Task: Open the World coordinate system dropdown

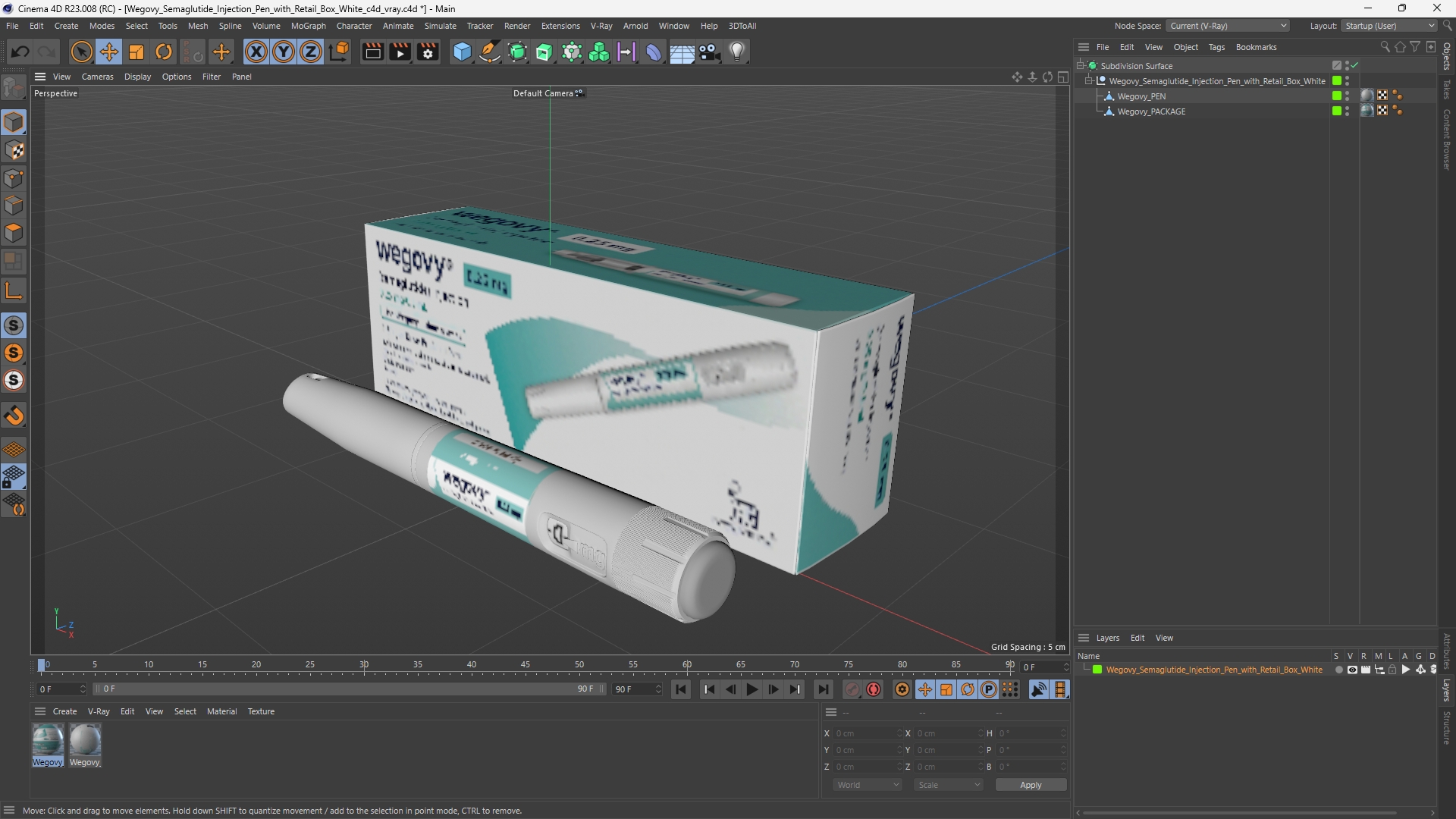Action: [868, 785]
